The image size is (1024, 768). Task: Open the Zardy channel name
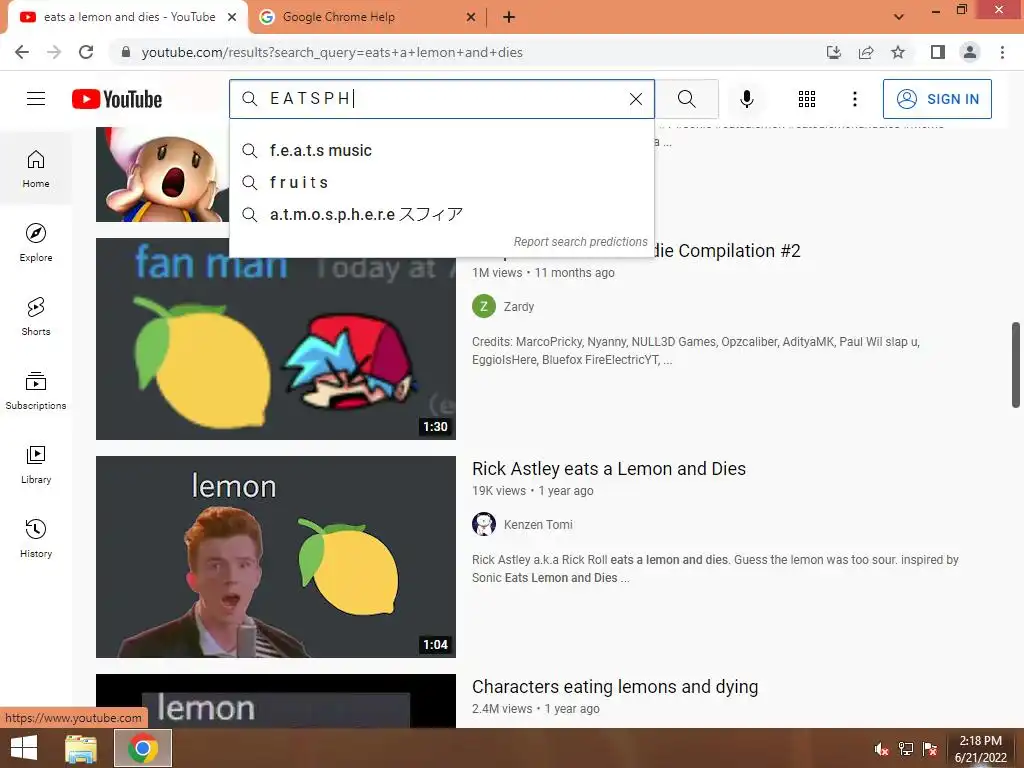[x=519, y=307]
